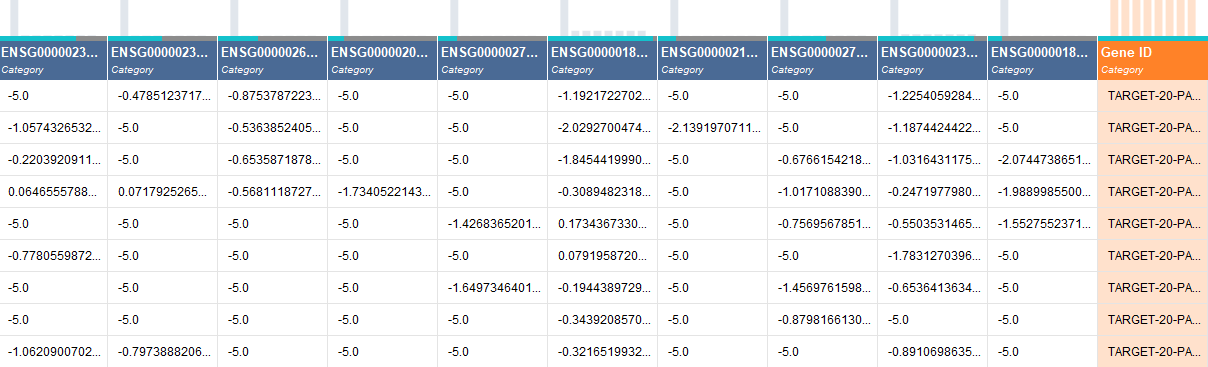Select cell -1.7340522143...
The height and width of the screenshot is (367, 1208).
point(383,192)
